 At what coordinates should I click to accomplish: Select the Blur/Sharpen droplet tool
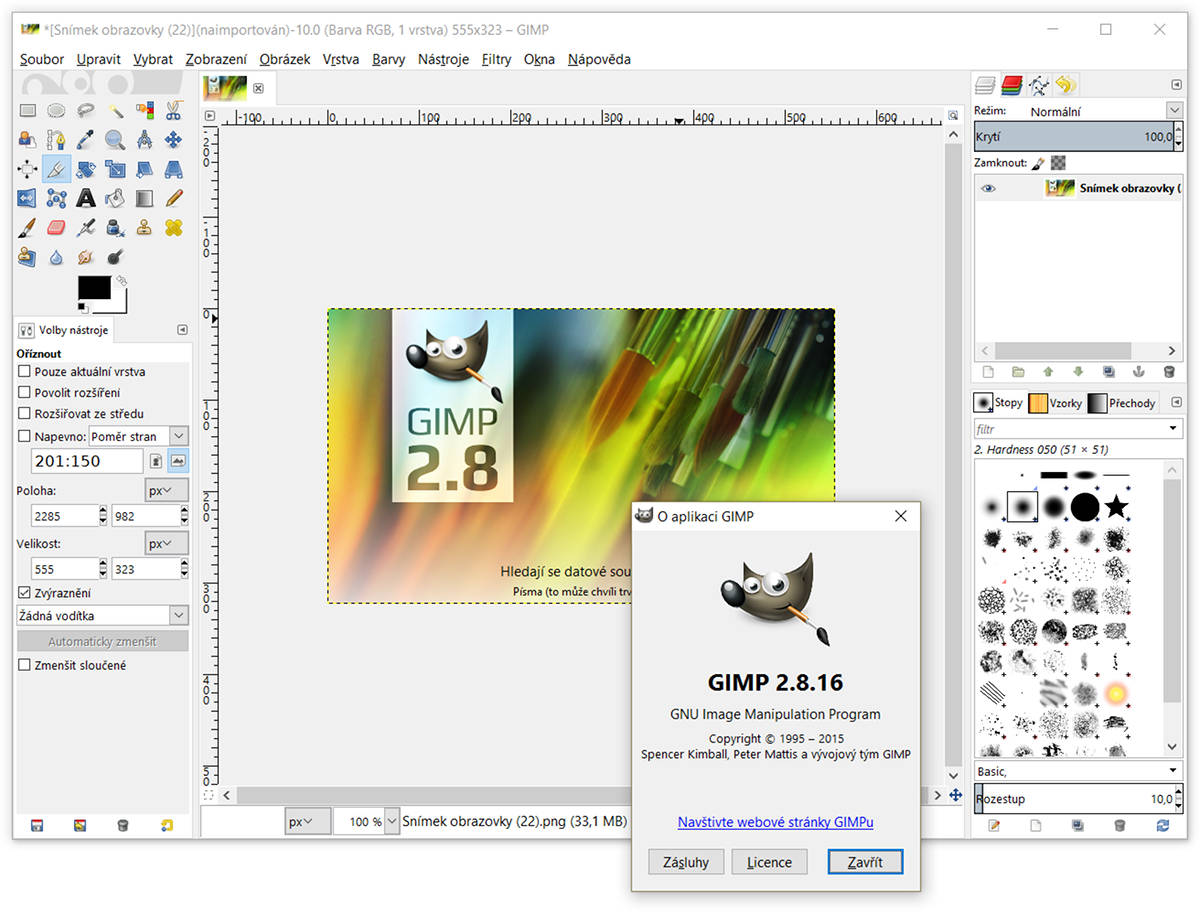(x=56, y=257)
